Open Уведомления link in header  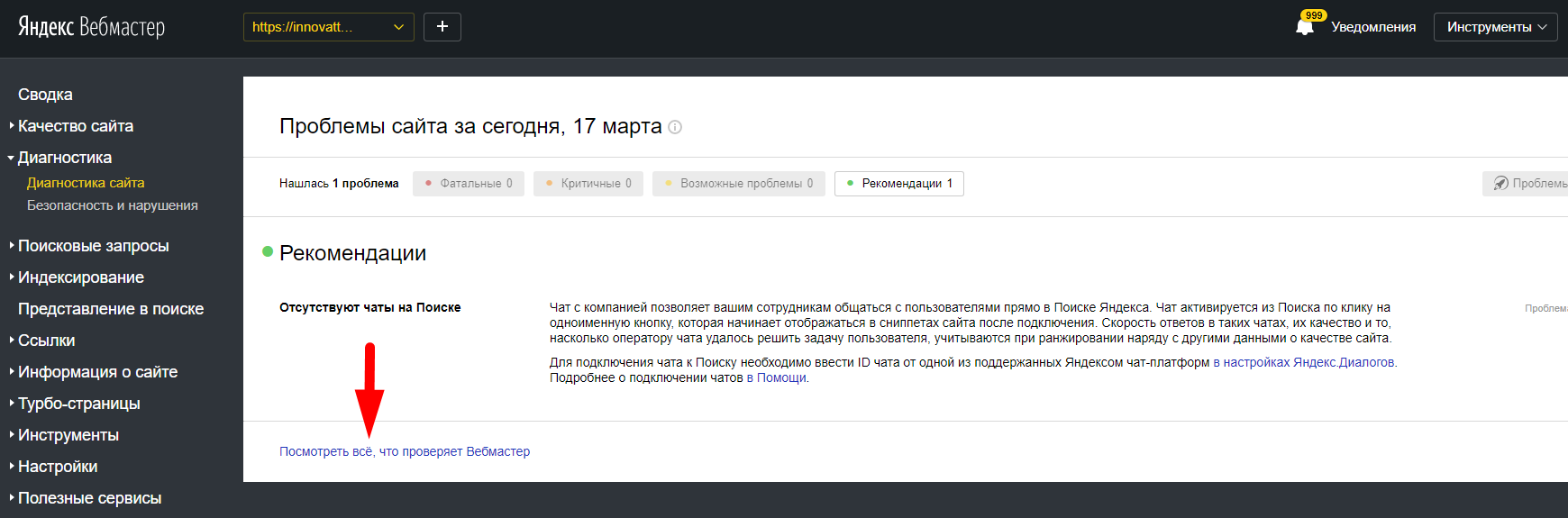1373,27
